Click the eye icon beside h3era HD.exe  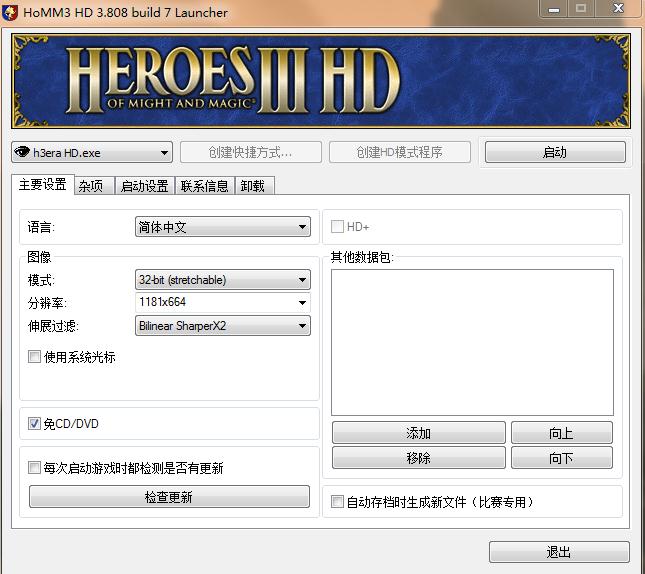tap(22, 152)
